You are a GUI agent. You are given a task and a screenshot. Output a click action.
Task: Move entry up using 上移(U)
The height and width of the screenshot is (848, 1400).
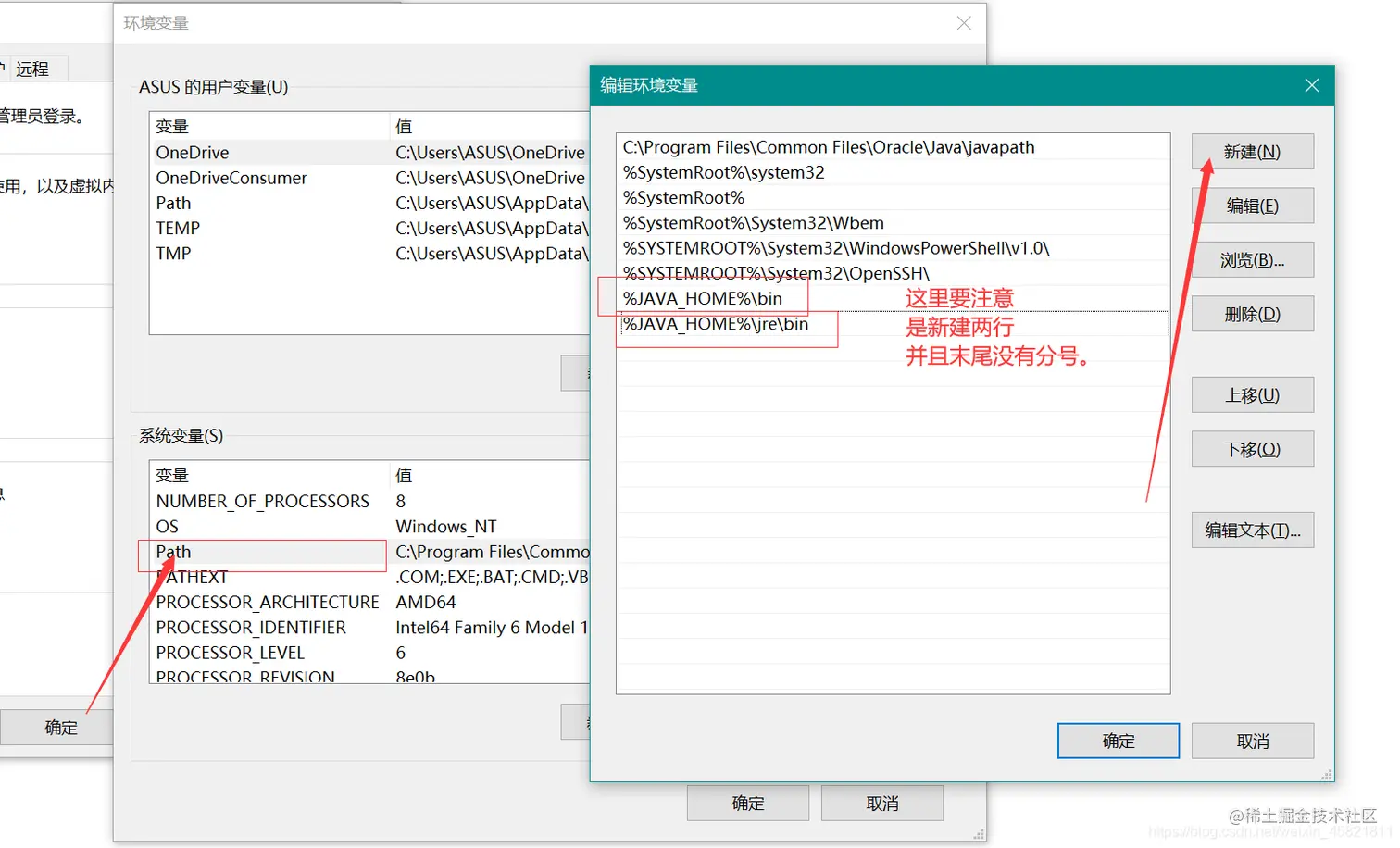point(1252,394)
